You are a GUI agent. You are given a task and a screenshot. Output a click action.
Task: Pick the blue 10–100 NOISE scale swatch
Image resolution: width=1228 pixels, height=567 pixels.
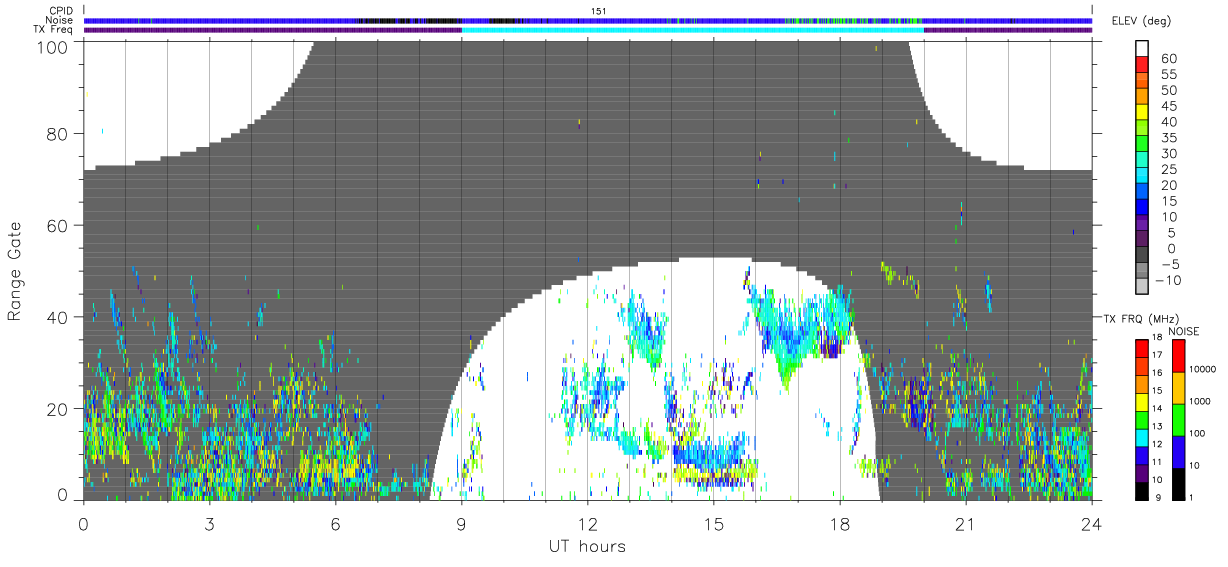(x=1178, y=452)
